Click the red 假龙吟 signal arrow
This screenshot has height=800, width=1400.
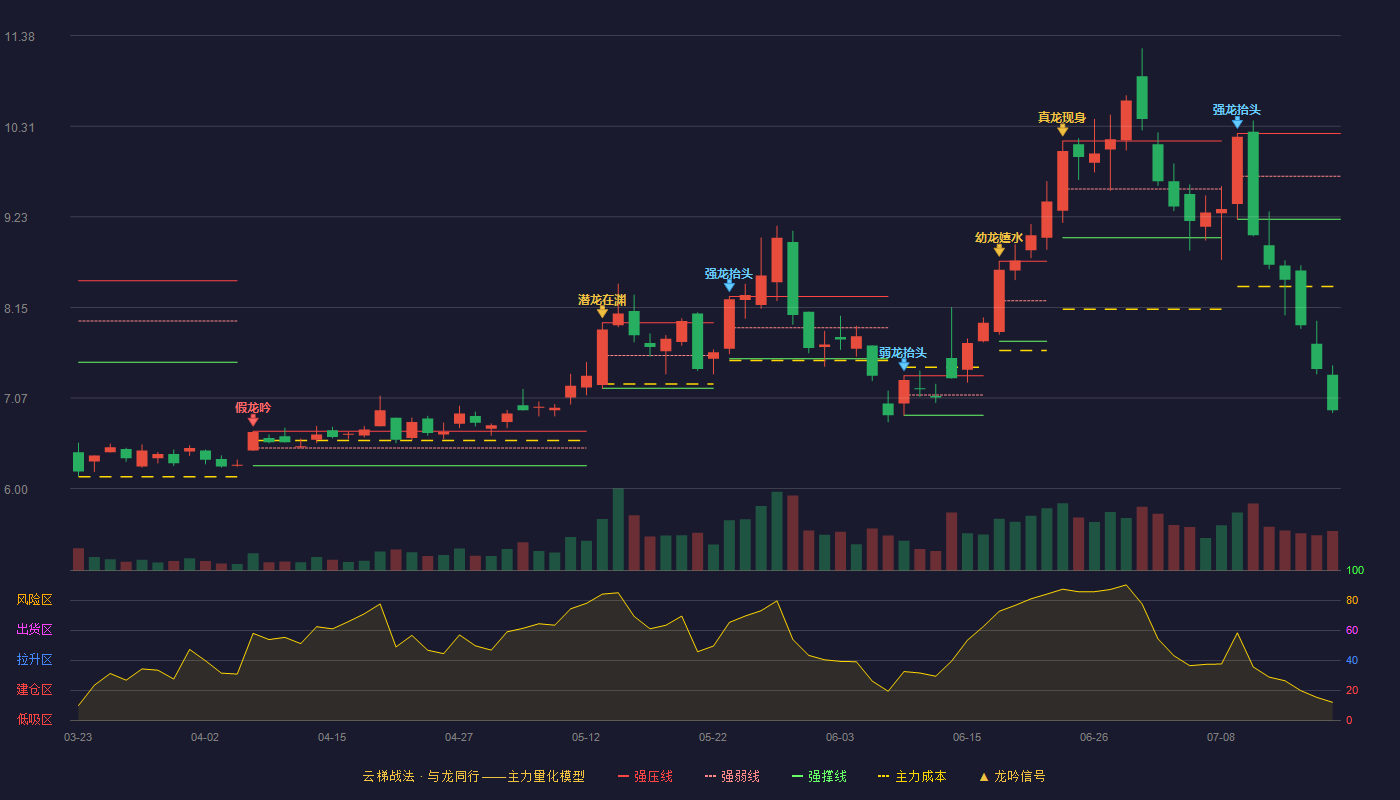pos(253,421)
